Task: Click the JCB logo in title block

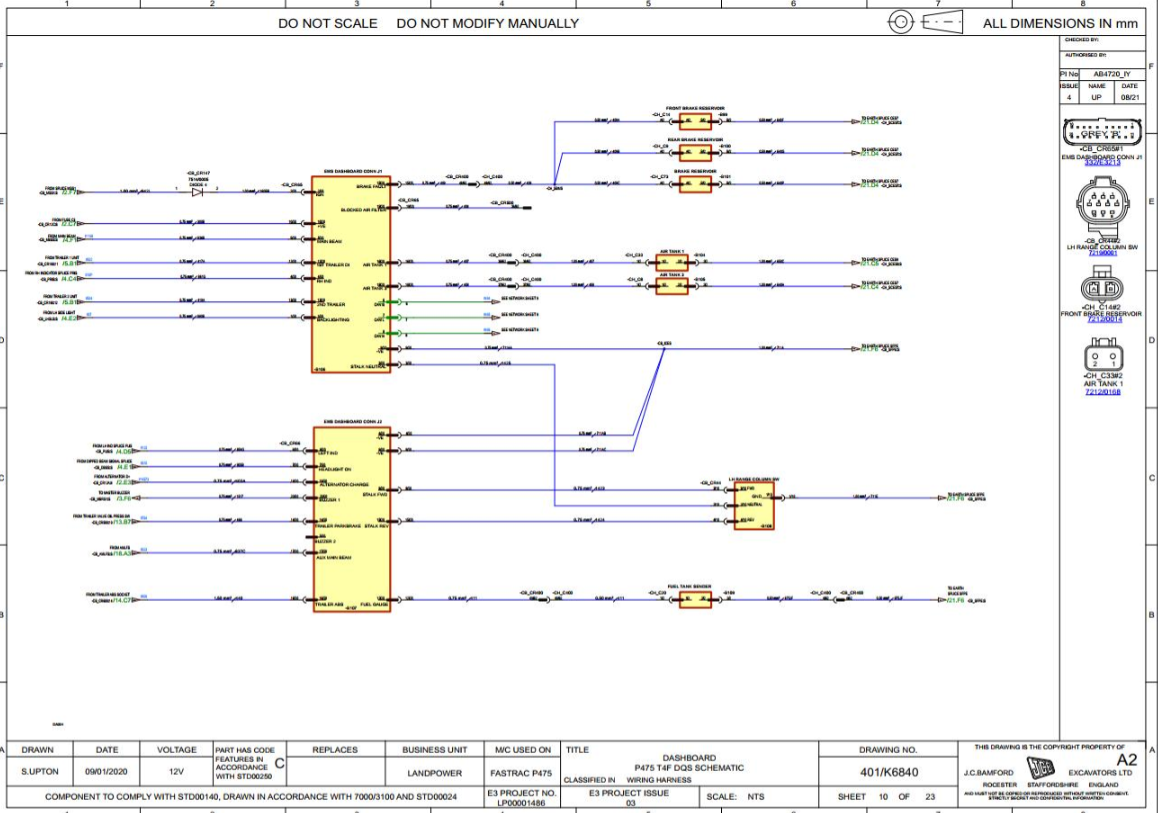Action: [1041, 769]
